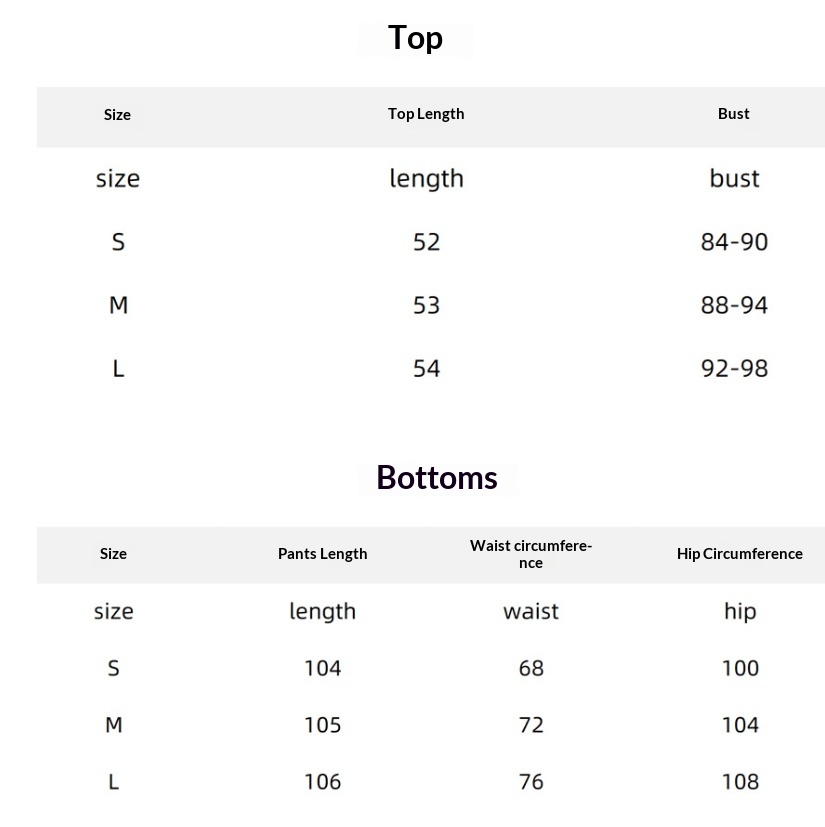This screenshot has height=827, width=825.
Task: Select the "Bust" column header
Action: point(733,114)
